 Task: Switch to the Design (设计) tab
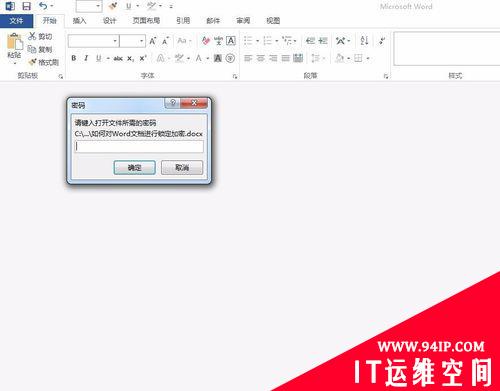(x=109, y=21)
